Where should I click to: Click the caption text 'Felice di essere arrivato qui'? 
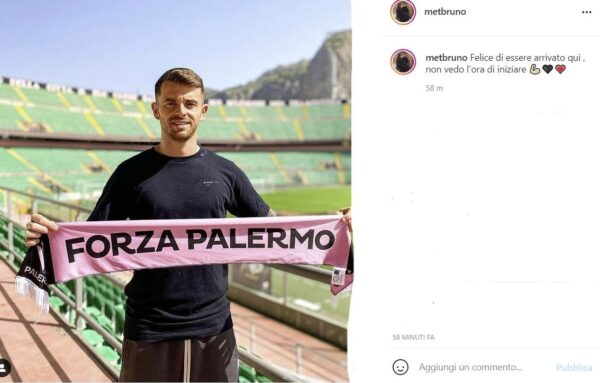(x=525, y=58)
